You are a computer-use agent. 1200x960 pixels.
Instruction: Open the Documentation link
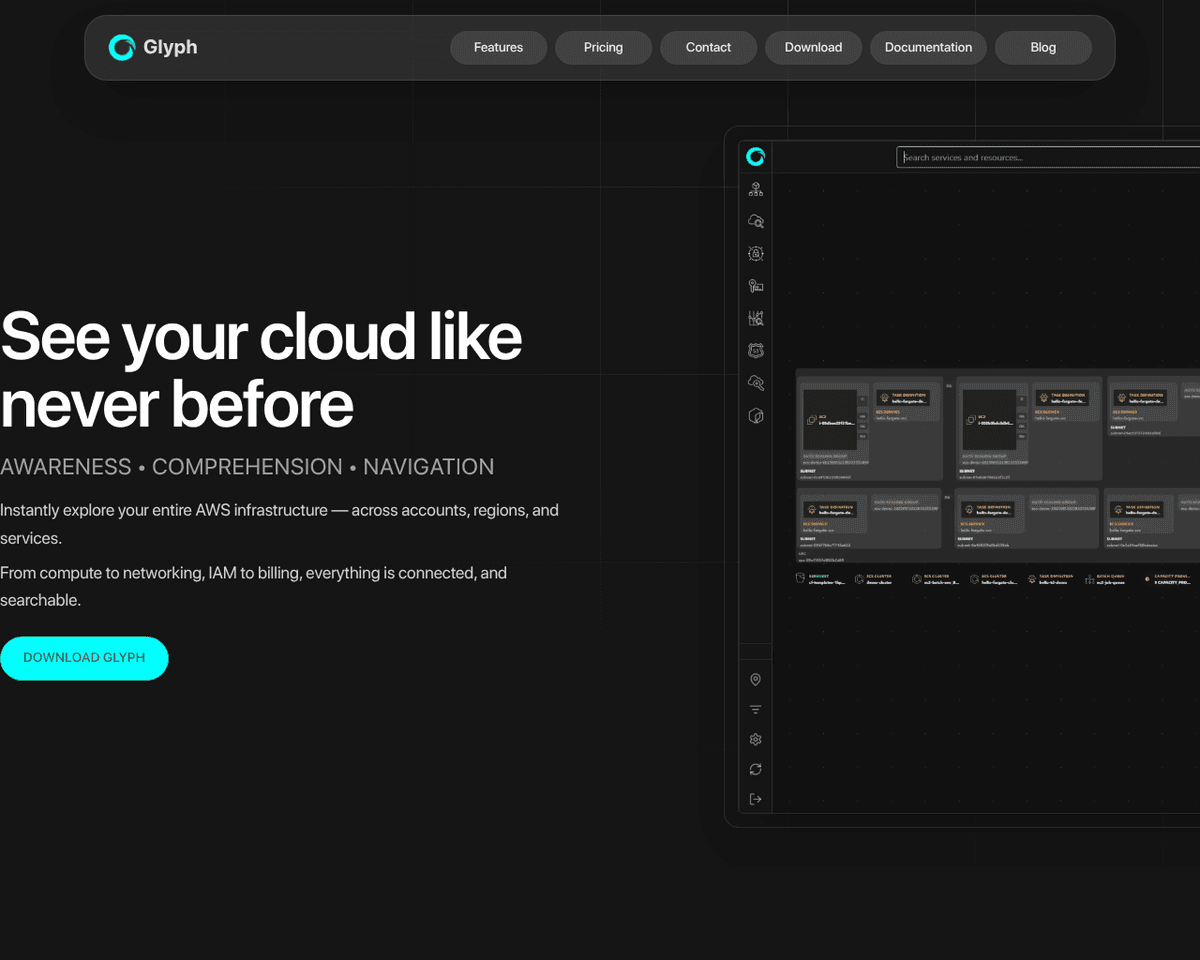[x=928, y=47]
